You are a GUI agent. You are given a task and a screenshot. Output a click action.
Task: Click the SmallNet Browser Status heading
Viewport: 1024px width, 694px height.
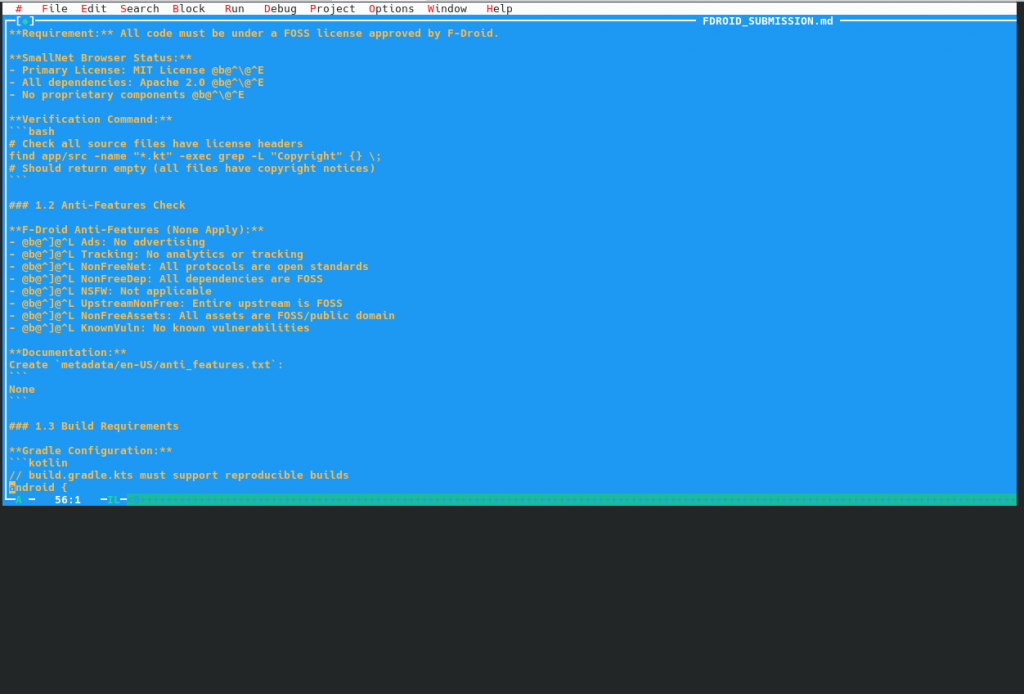tap(100, 57)
